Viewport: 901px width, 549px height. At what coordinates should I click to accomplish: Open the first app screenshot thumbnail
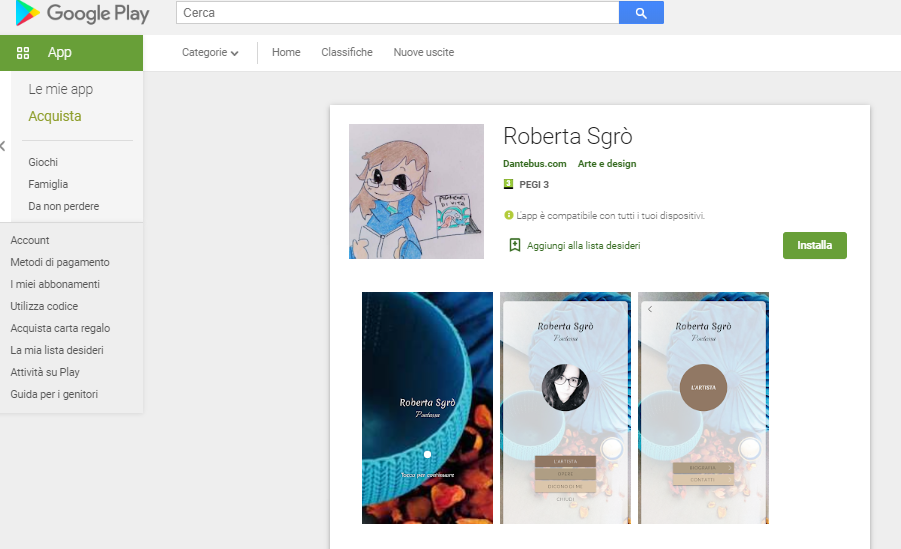point(427,408)
